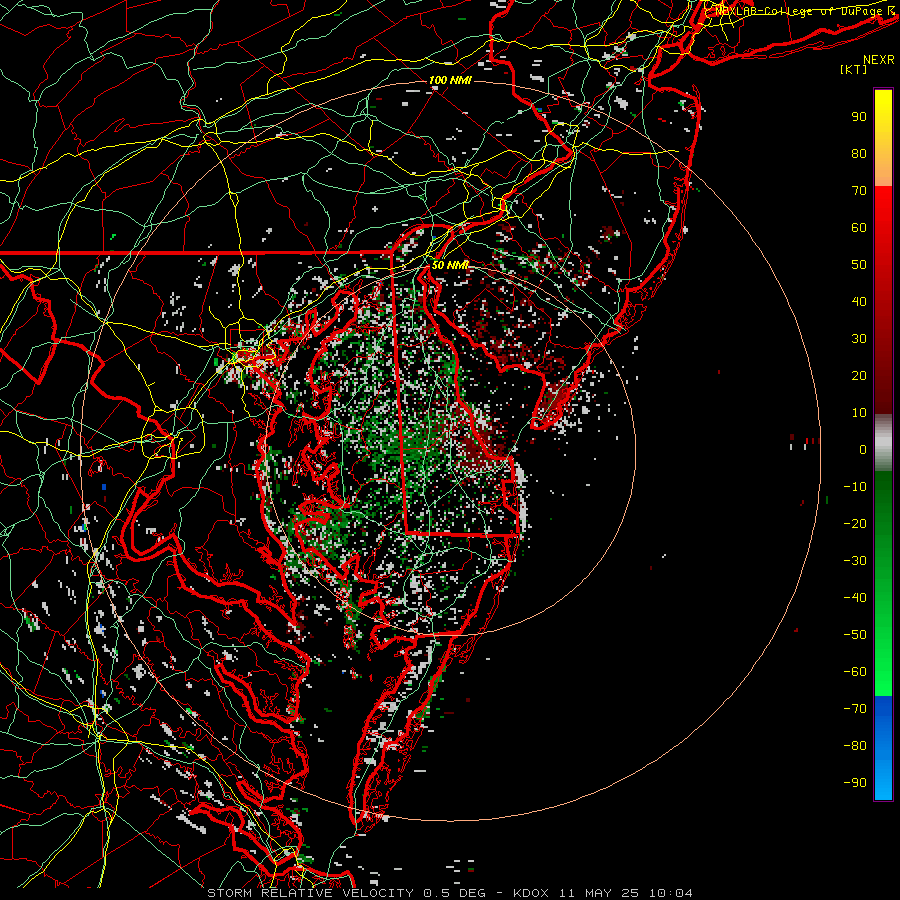Select the -70 scale value
The width and height of the screenshot is (900, 900).
[855, 709]
